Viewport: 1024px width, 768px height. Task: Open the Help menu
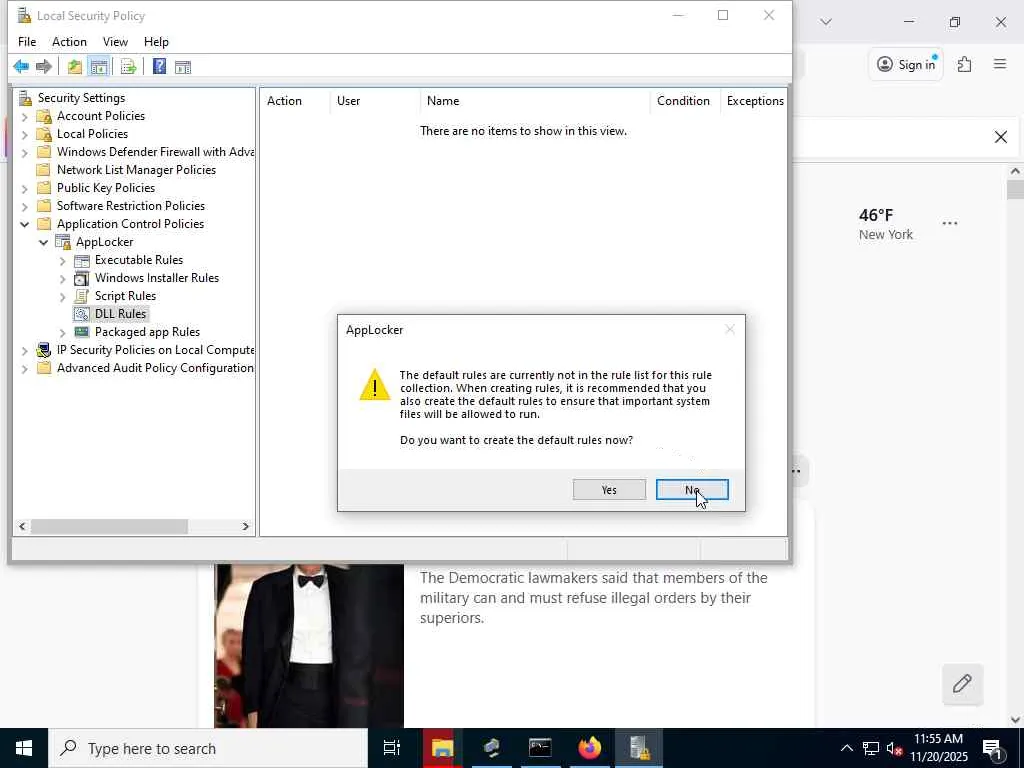[x=156, y=42]
